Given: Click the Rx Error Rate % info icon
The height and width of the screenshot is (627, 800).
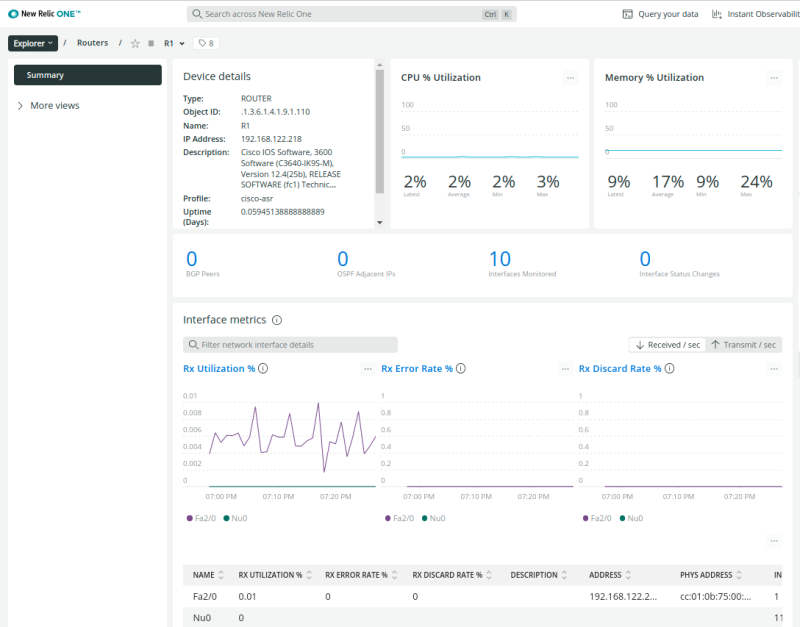Looking at the screenshot, I should tap(459, 368).
